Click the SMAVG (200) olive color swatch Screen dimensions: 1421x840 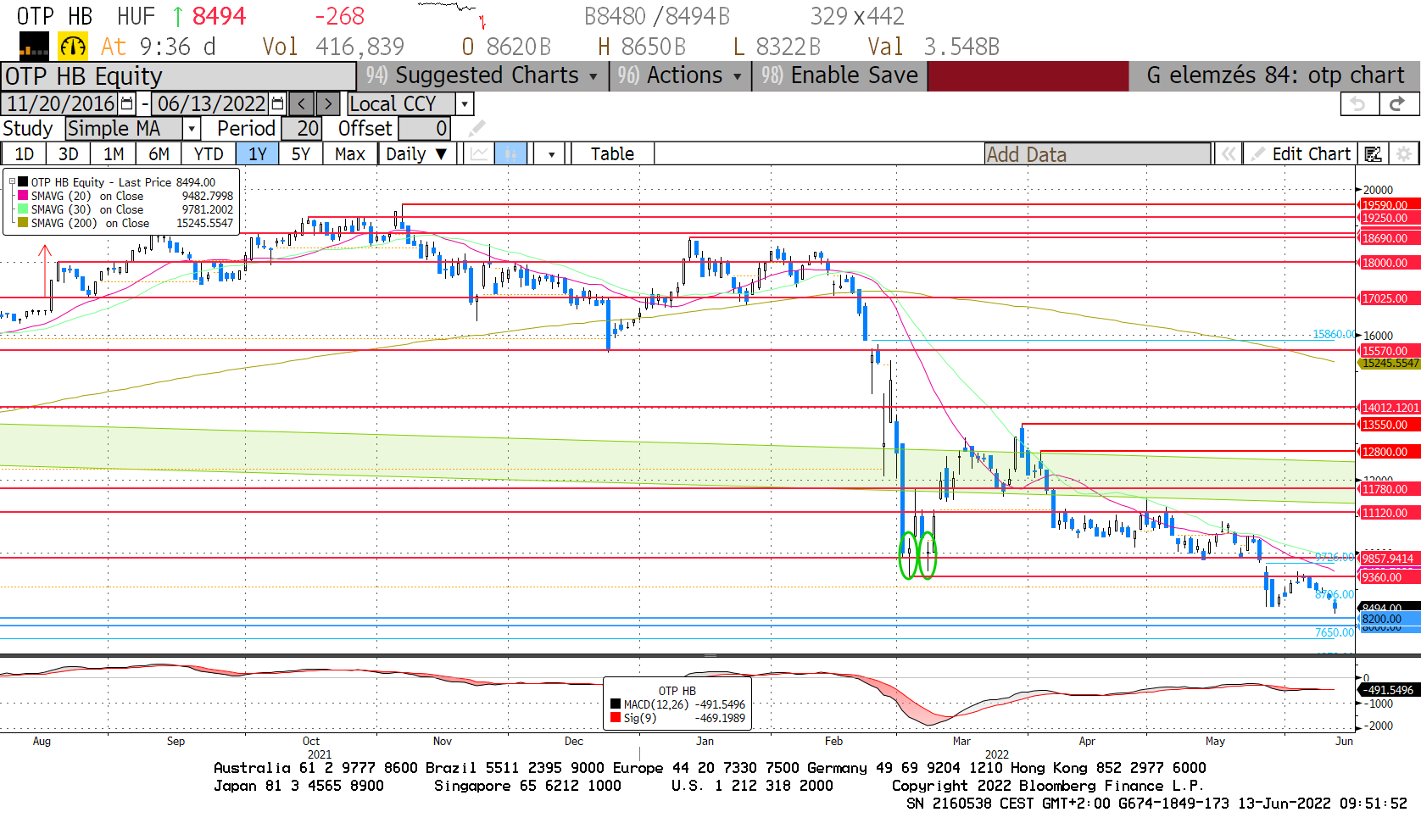[x=23, y=222]
